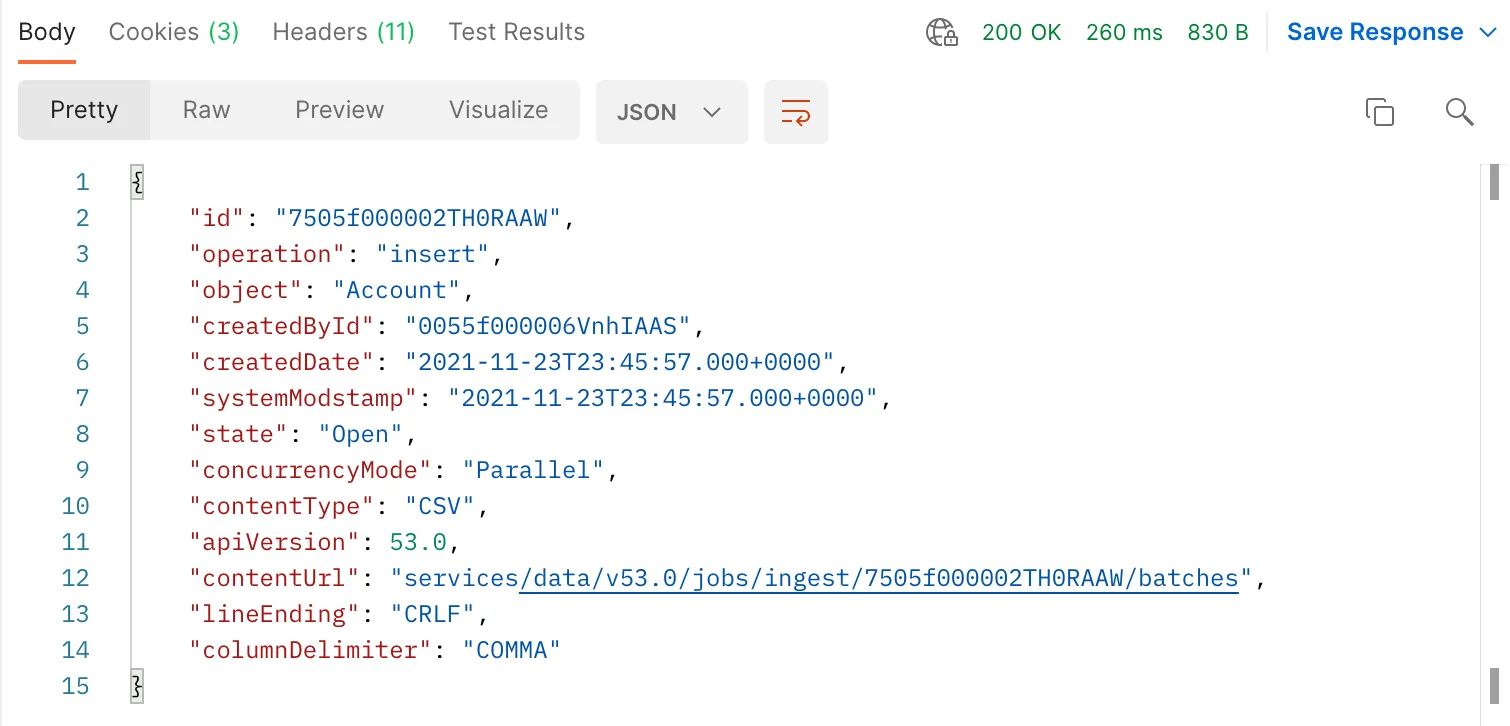Click the 830 B response size
The image size is (1510, 726).
[1218, 33]
